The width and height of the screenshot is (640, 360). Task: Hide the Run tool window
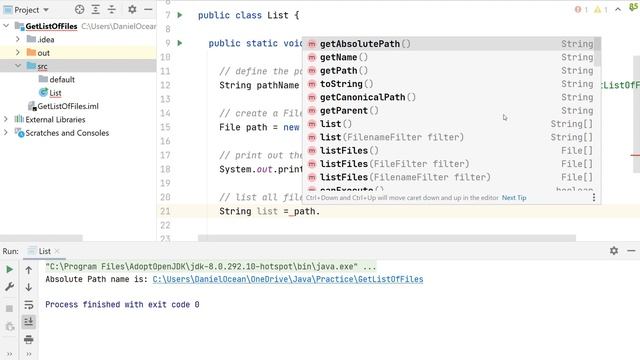click(x=631, y=251)
